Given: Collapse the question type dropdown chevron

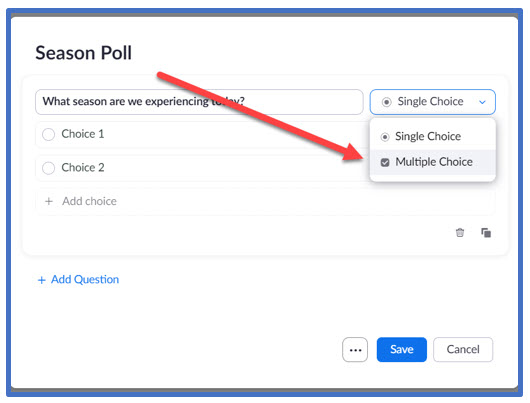Looking at the screenshot, I should pos(482,102).
